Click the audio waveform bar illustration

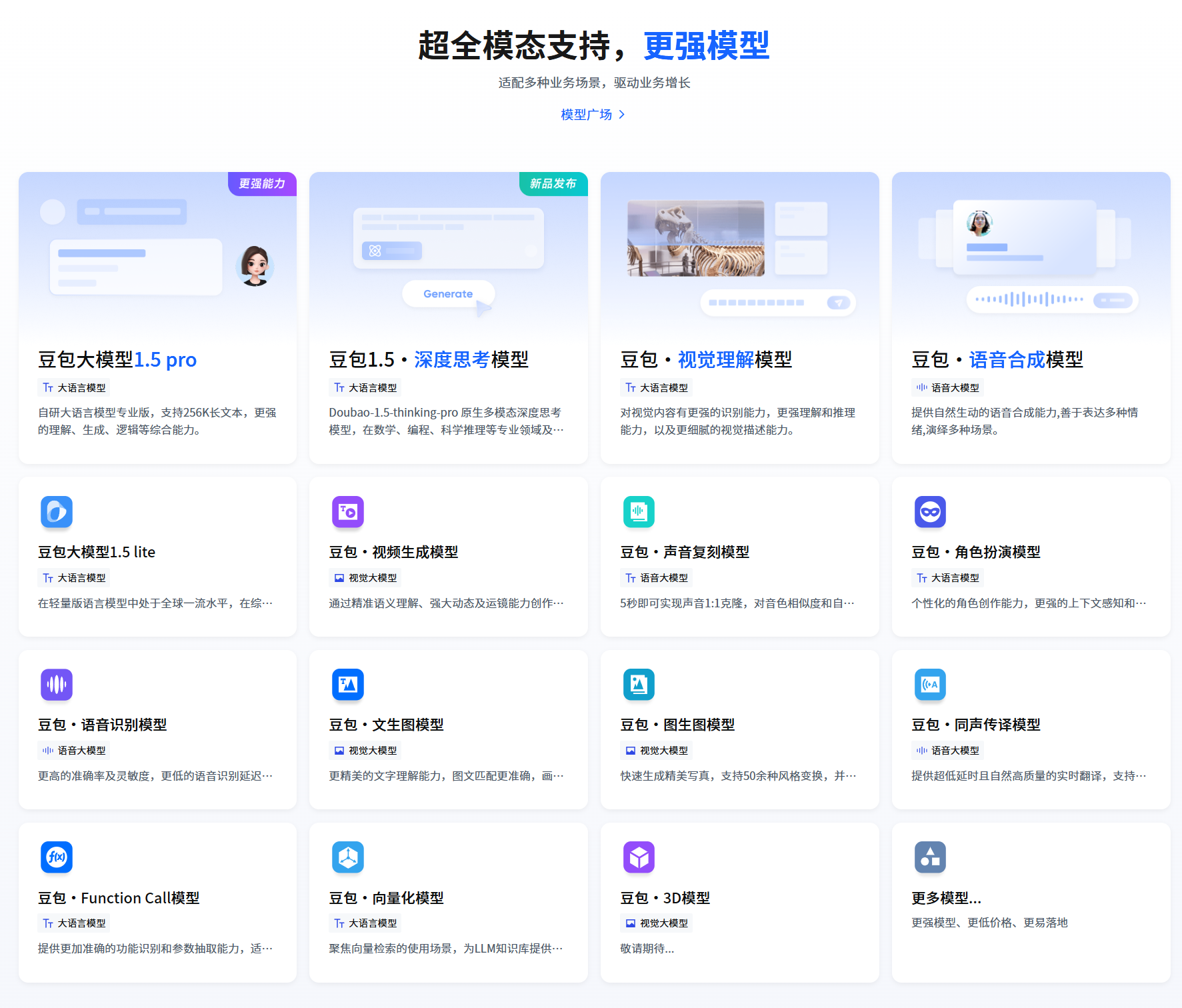(1052, 299)
